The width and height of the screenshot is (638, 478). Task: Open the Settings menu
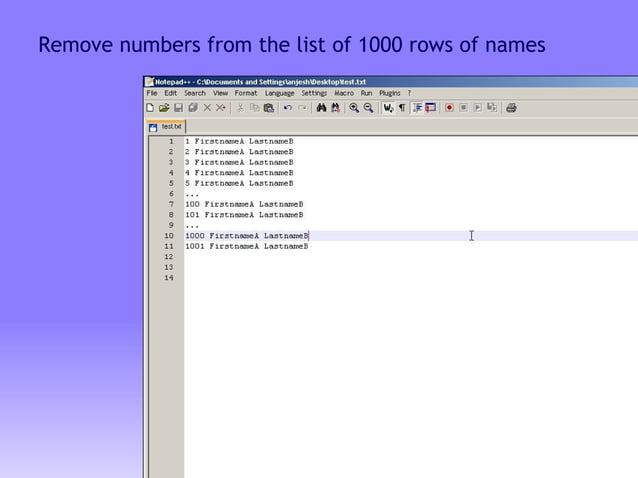(x=314, y=93)
